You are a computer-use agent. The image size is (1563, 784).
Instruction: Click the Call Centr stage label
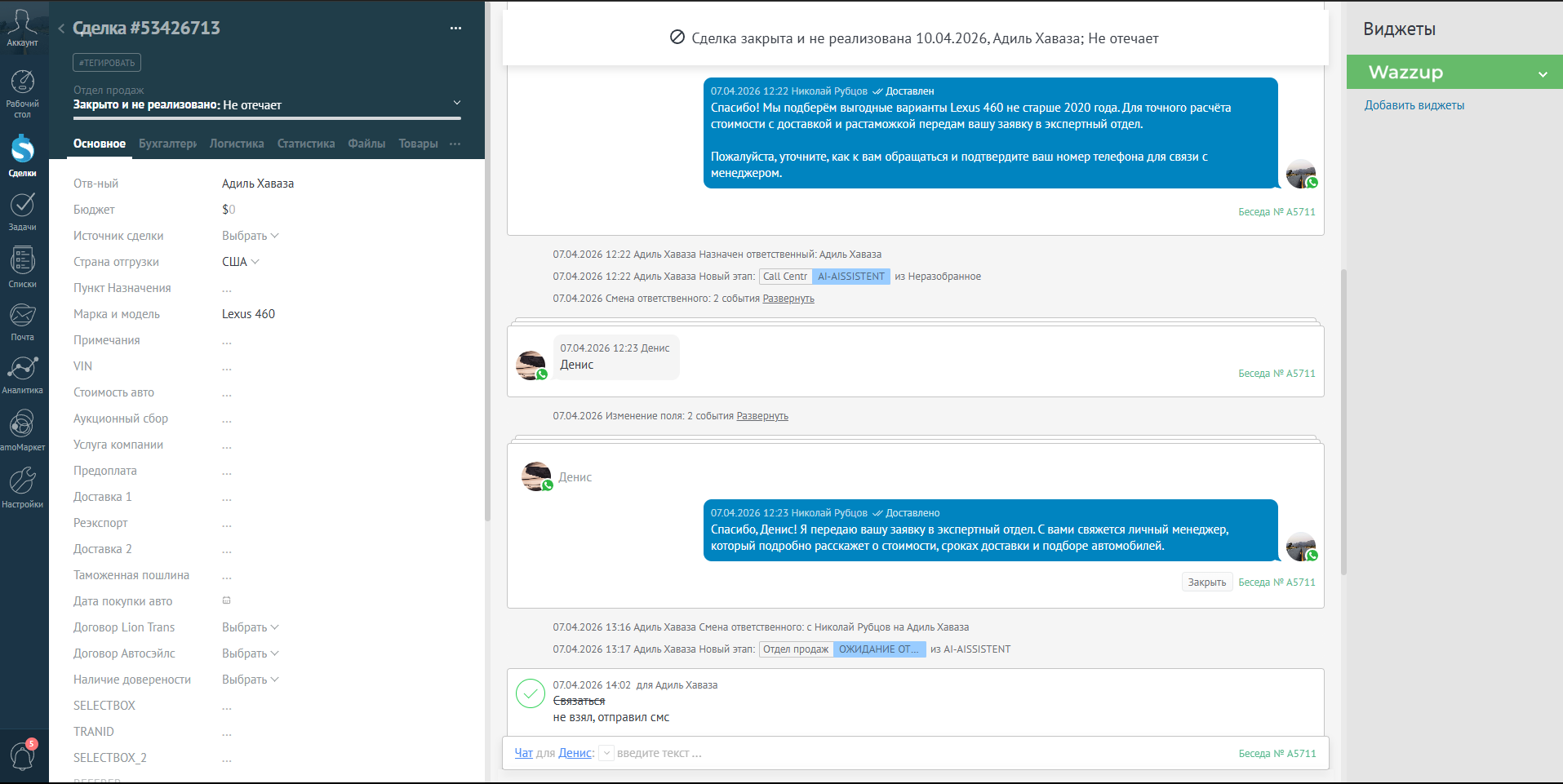[x=785, y=277]
